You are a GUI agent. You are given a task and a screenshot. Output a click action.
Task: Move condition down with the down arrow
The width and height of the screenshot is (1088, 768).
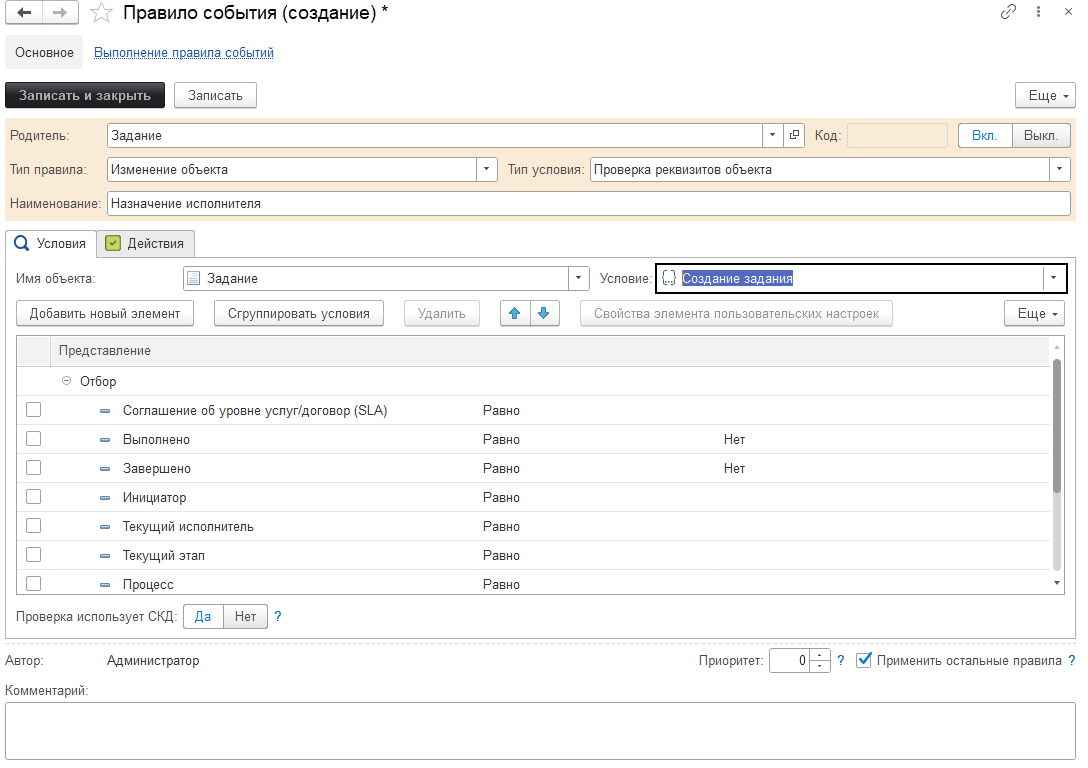coord(543,313)
